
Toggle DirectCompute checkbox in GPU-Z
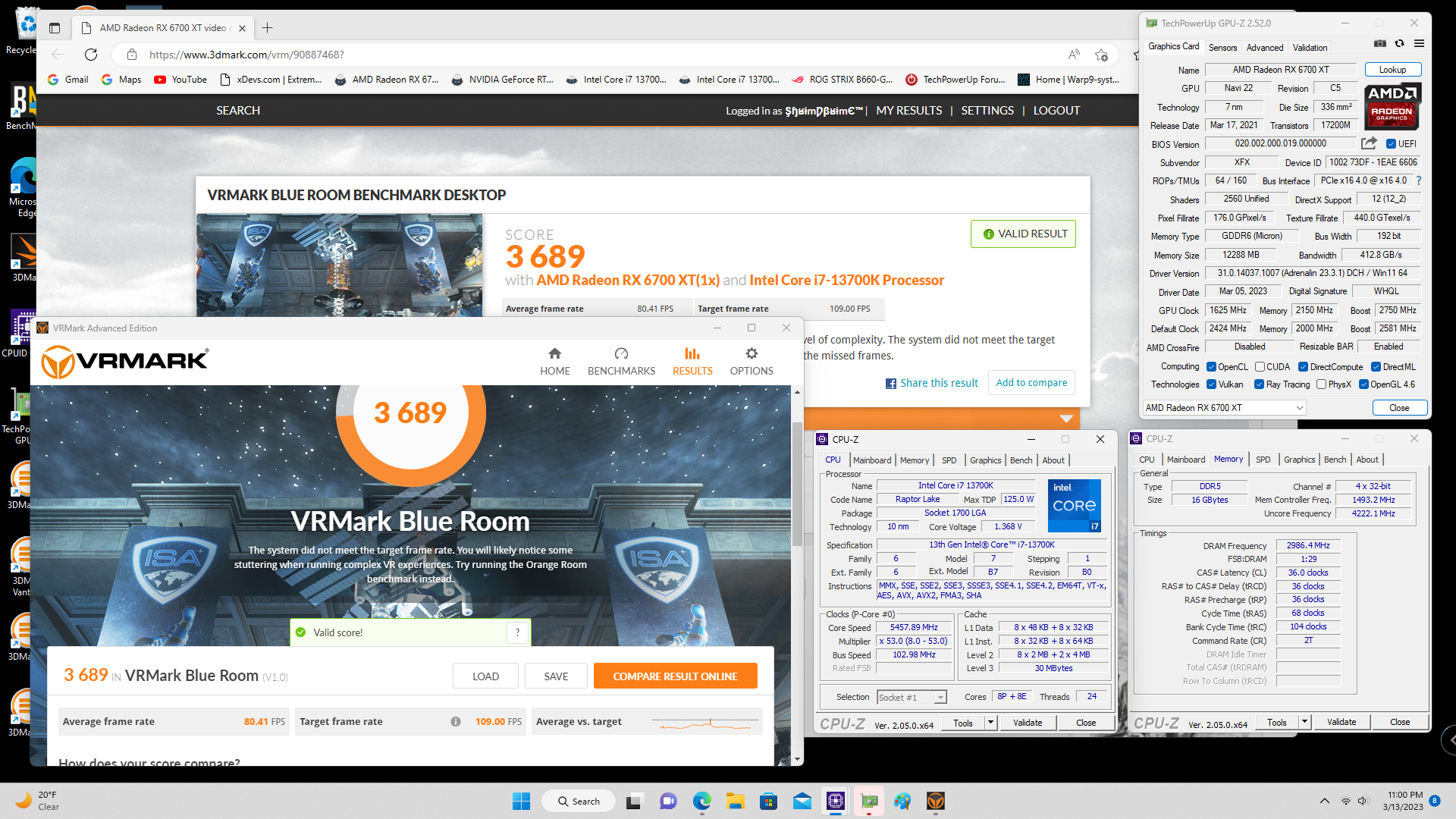(x=1303, y=367)
